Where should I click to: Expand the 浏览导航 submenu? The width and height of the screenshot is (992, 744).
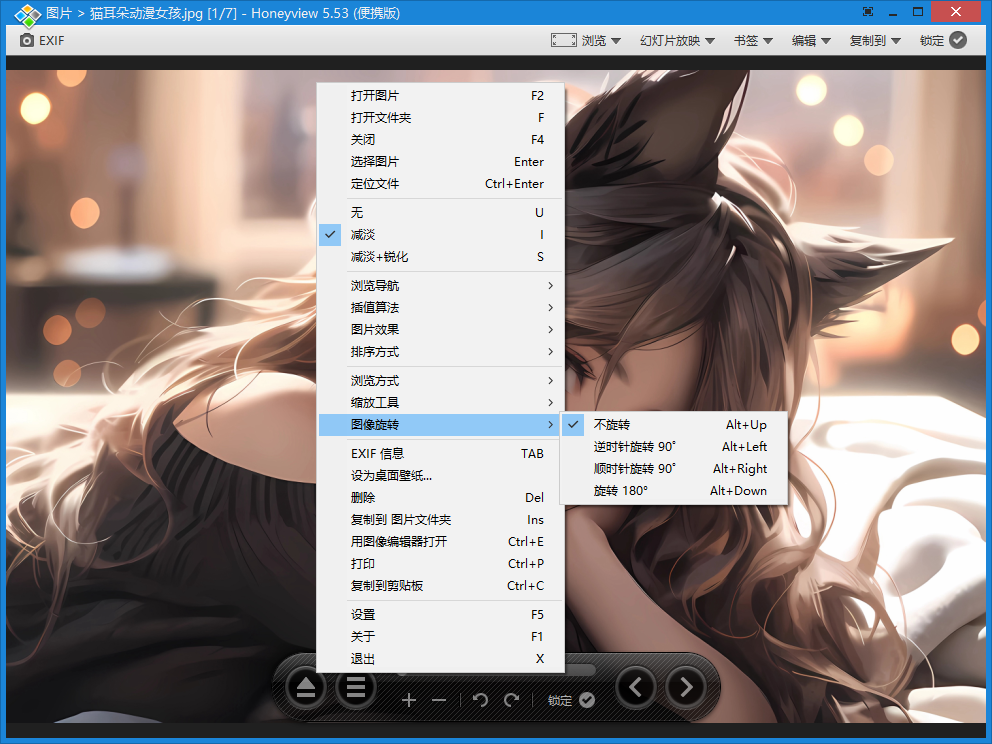[440, 285]
